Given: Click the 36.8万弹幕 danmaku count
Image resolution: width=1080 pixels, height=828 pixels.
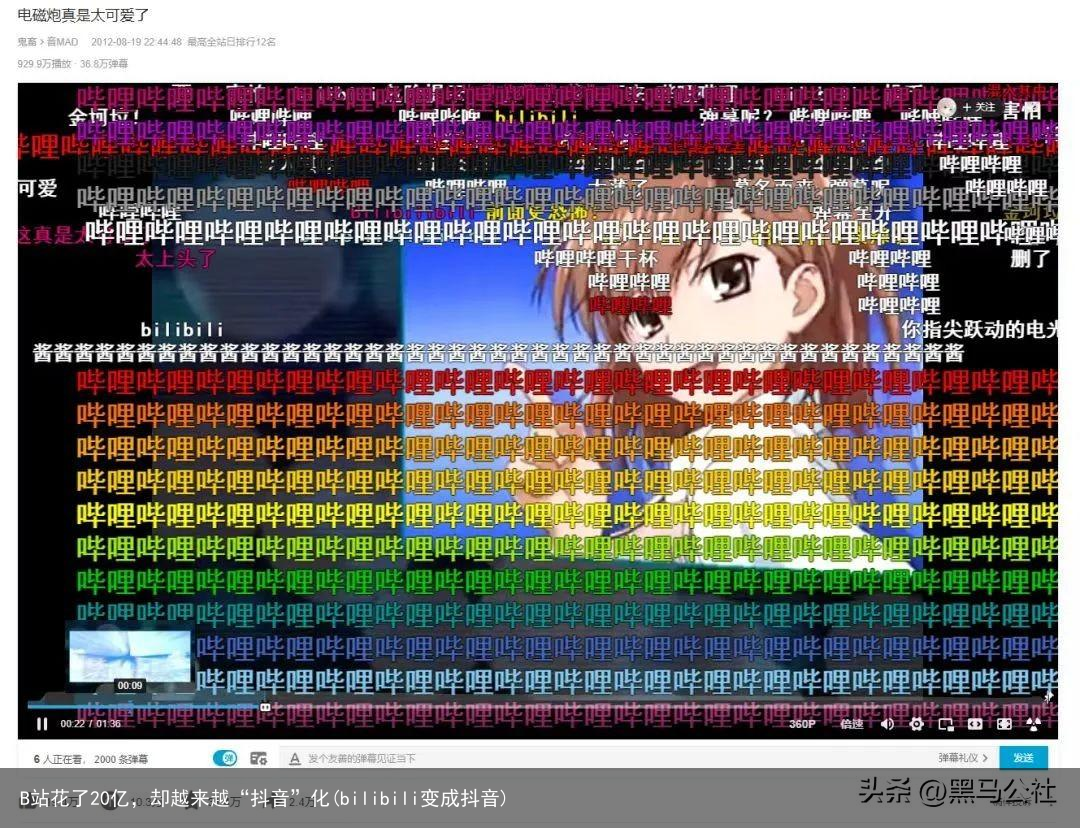Looking at the screenshot, I should click(104, 63).
